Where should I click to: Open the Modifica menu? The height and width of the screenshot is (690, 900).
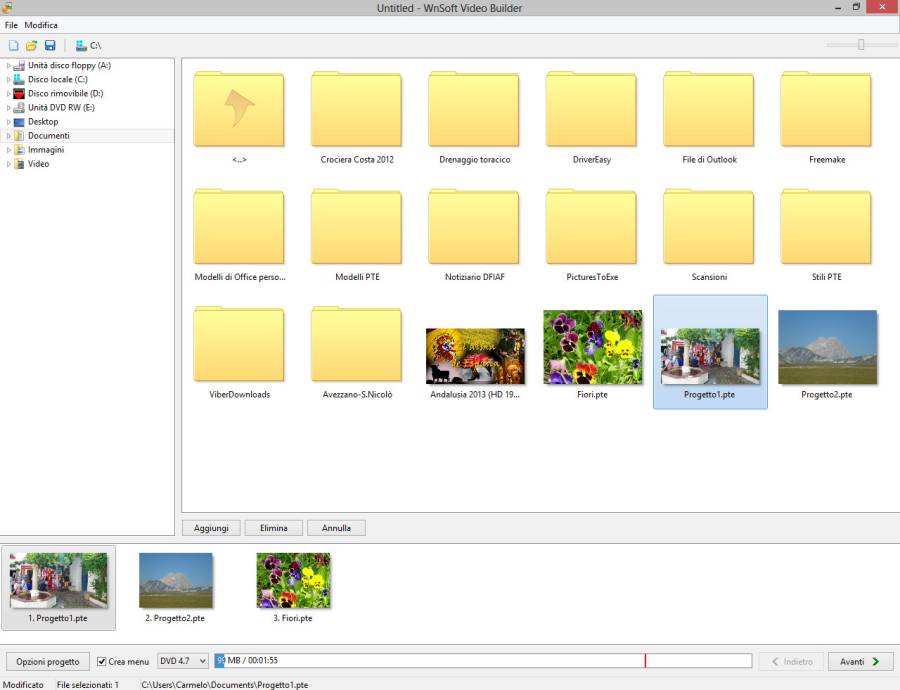(x=41, y=25)
